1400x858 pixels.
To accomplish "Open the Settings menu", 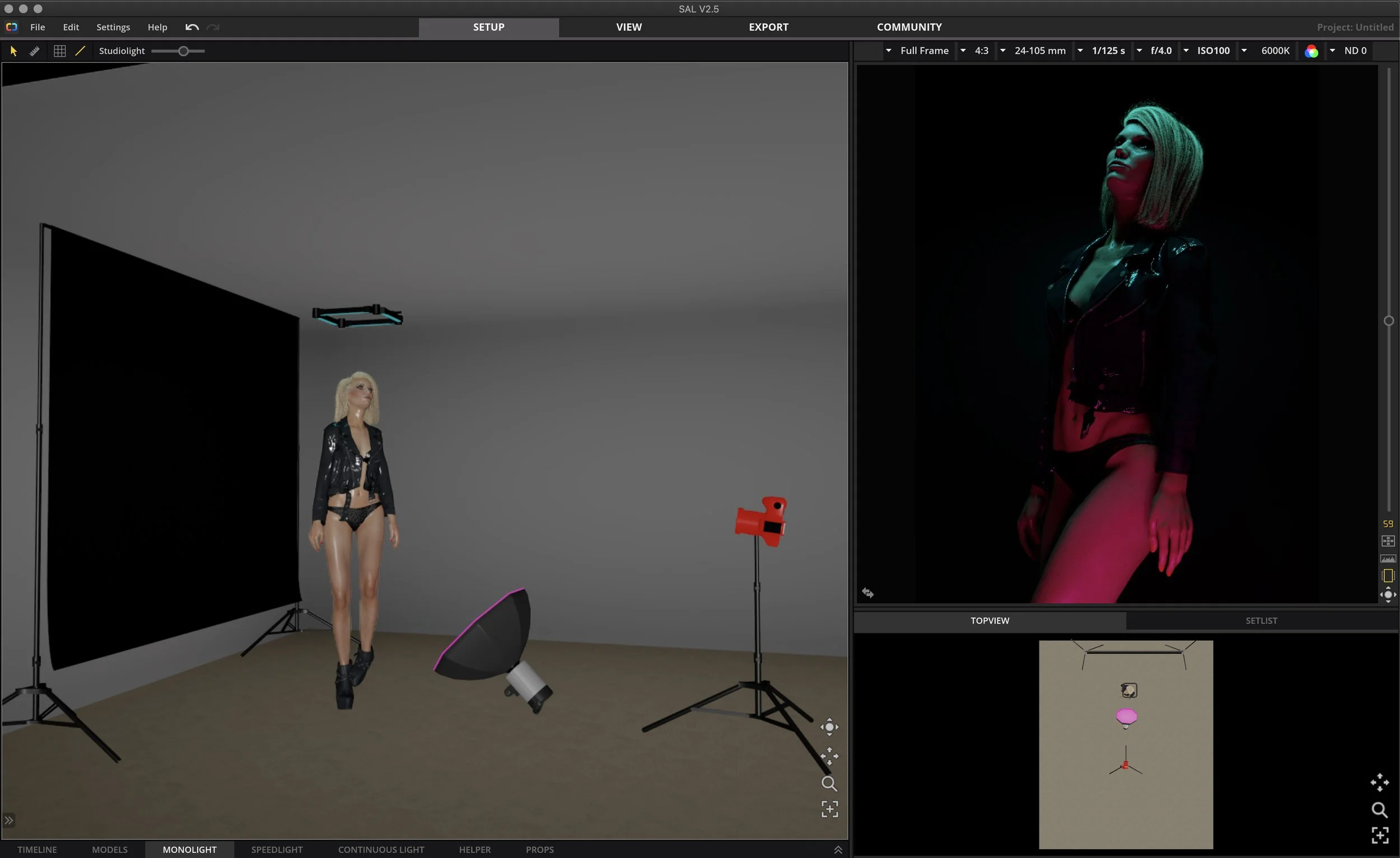I will (x=113, y=27).
